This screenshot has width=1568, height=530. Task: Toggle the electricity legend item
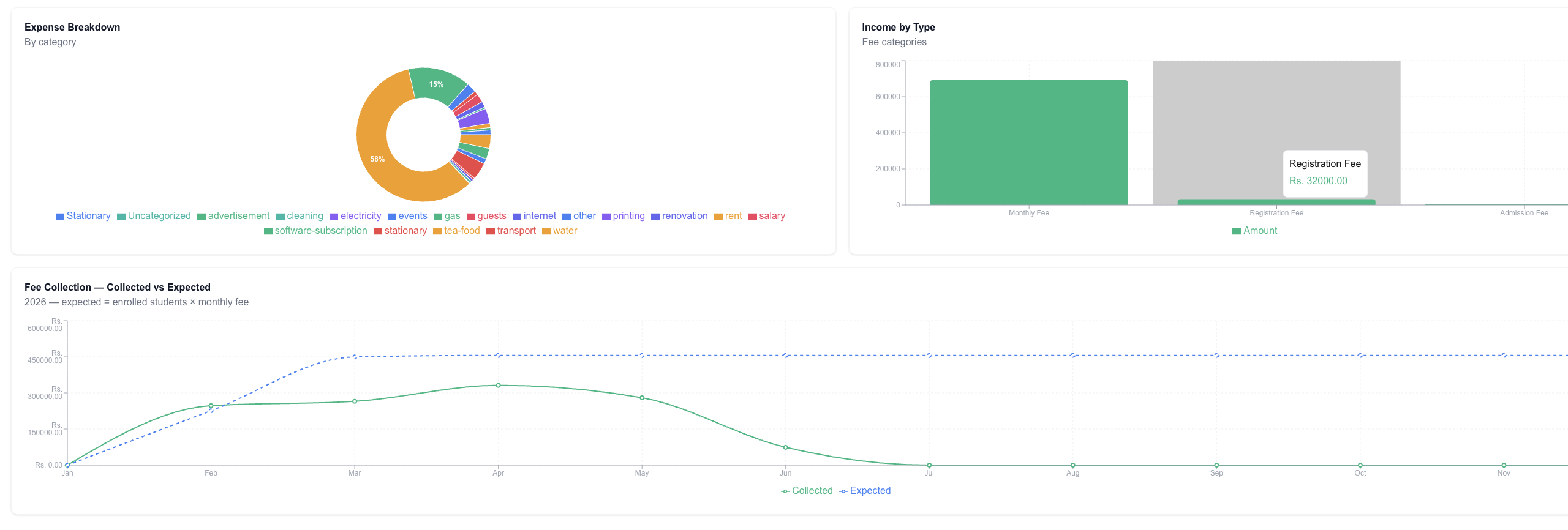[355, 216]
